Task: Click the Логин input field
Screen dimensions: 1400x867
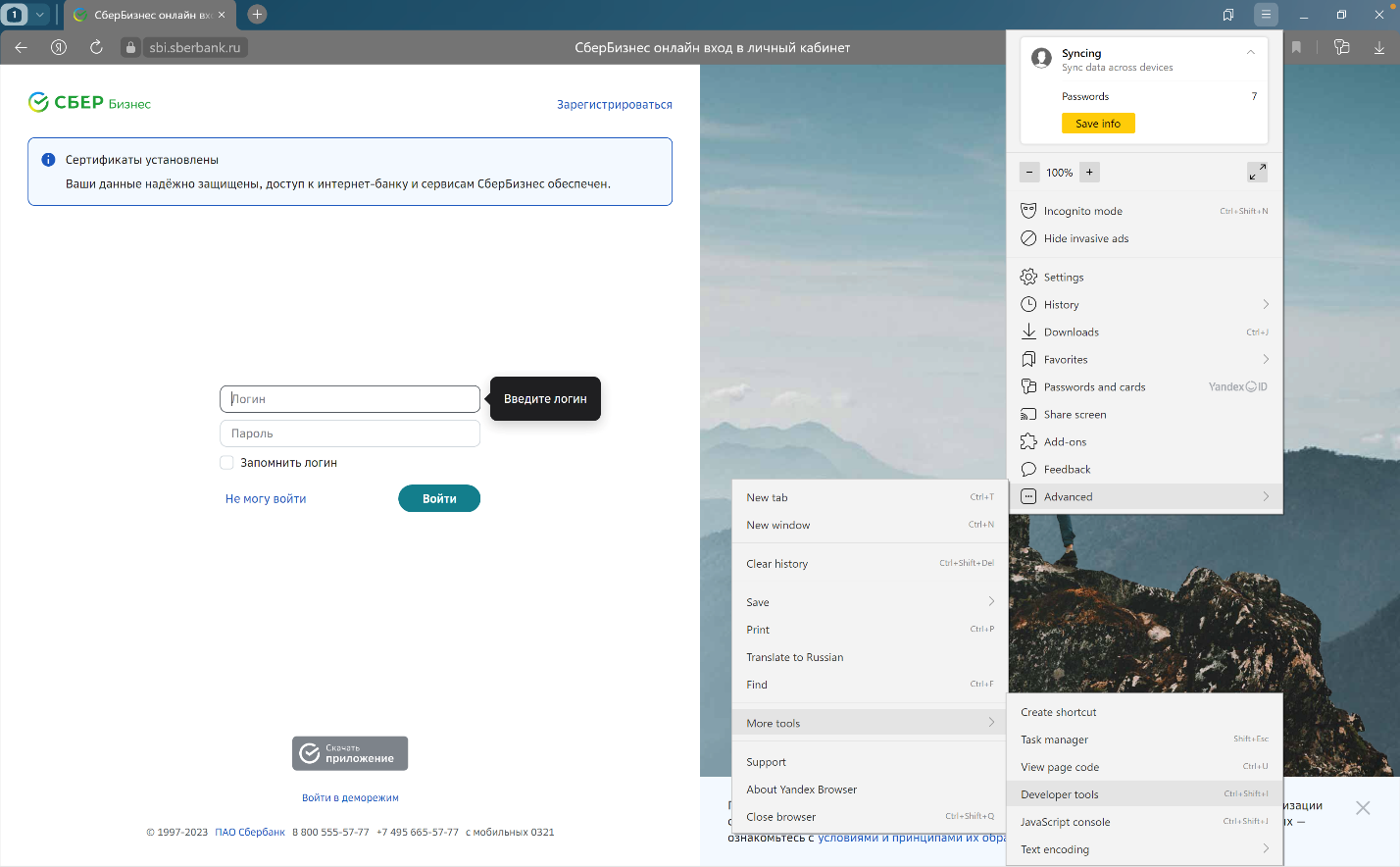Action: pyautogui.click(x=350, y=399)
